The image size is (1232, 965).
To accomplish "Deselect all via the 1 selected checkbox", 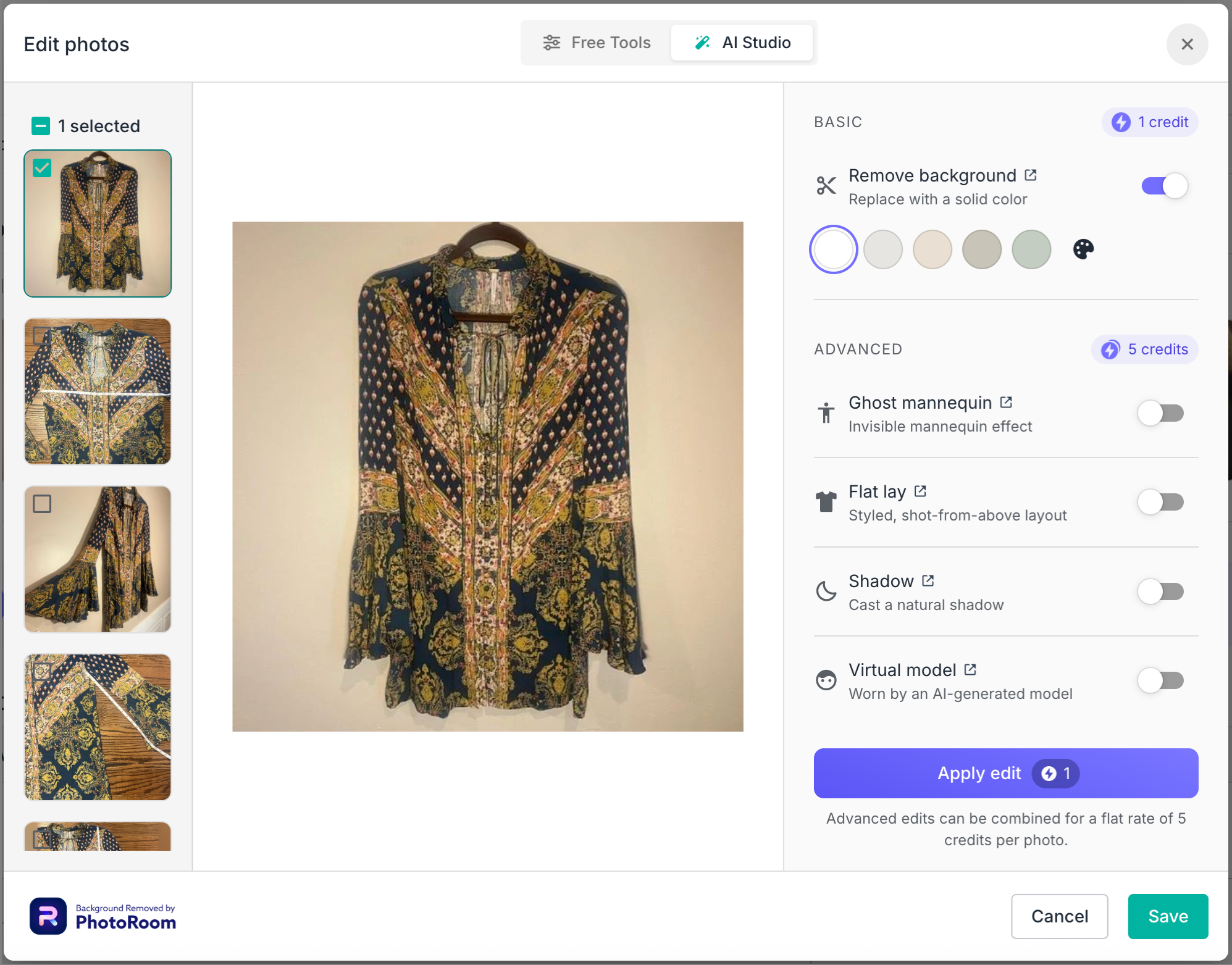I will pos(41,126).
